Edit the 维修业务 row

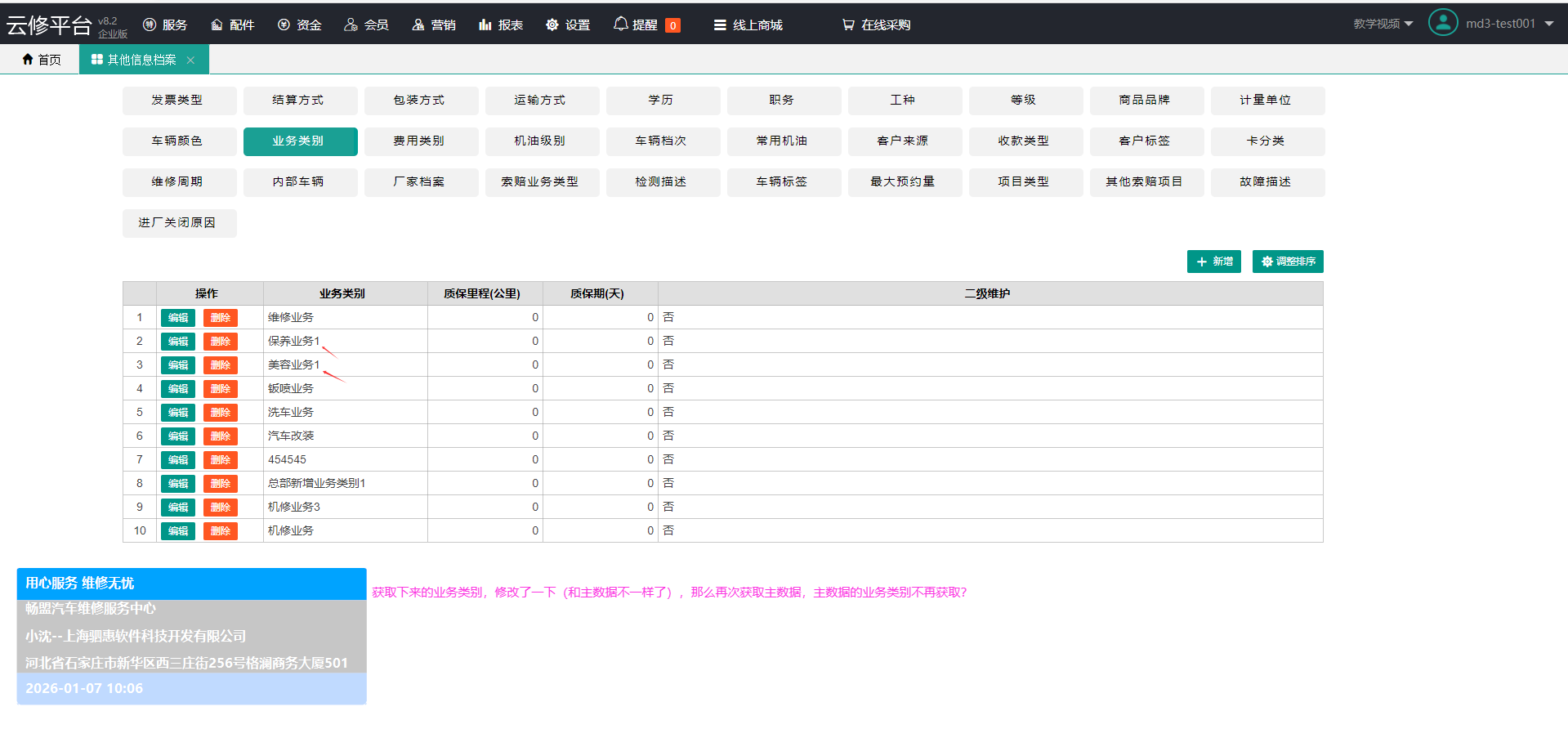pos(177,318)
